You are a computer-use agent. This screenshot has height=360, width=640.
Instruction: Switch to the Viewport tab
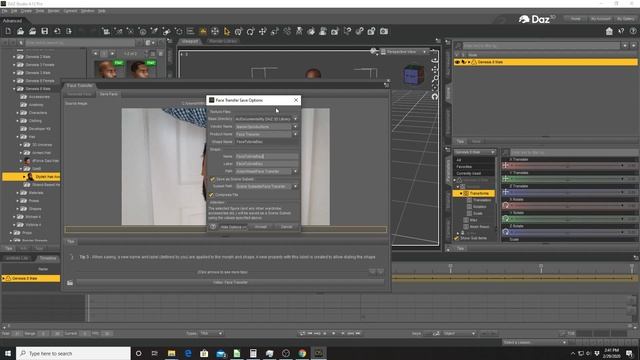[x=190, y=41]
